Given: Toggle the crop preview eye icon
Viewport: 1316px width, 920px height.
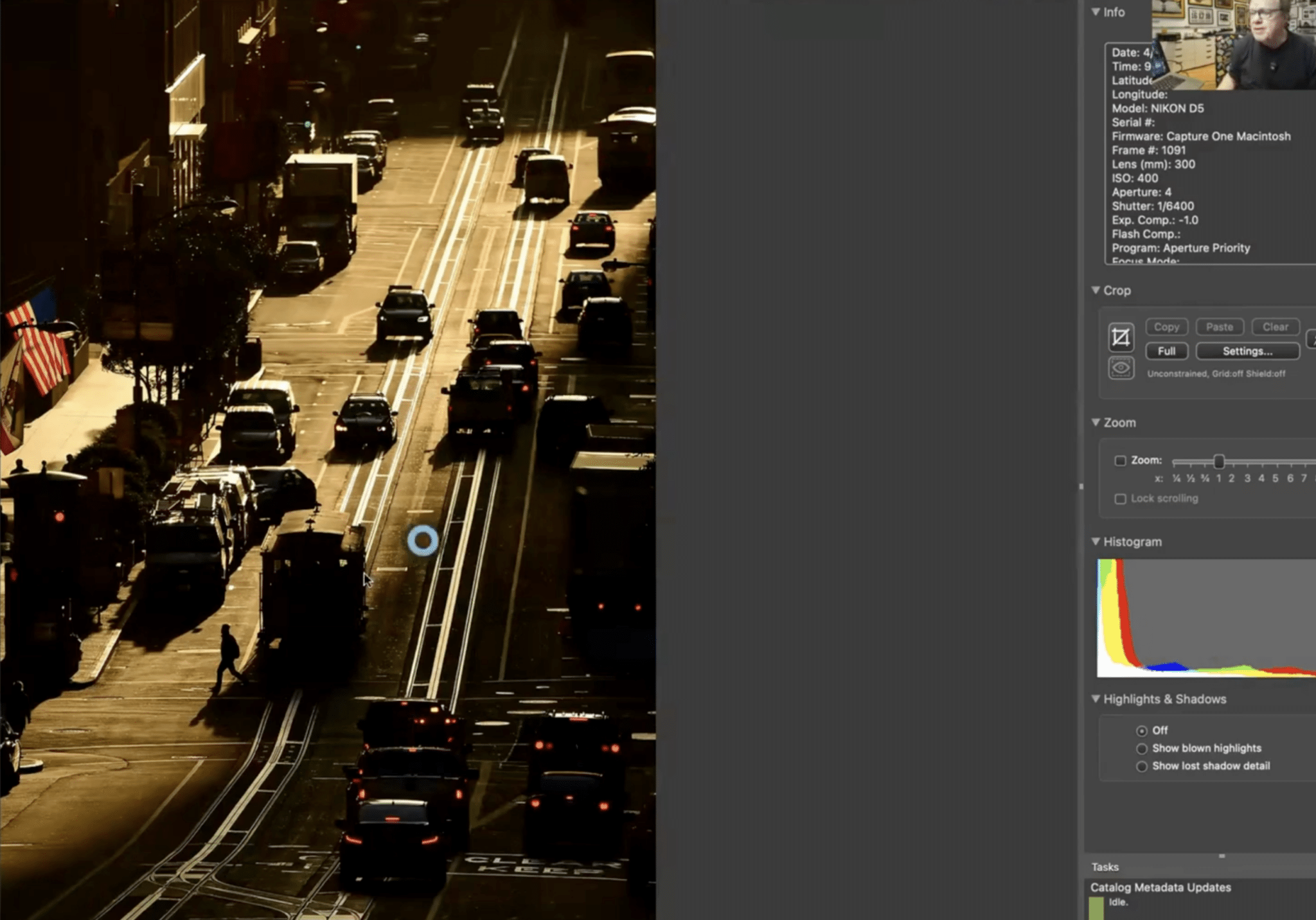Looking at the screenshot, I should click(x=1121, y=368).
